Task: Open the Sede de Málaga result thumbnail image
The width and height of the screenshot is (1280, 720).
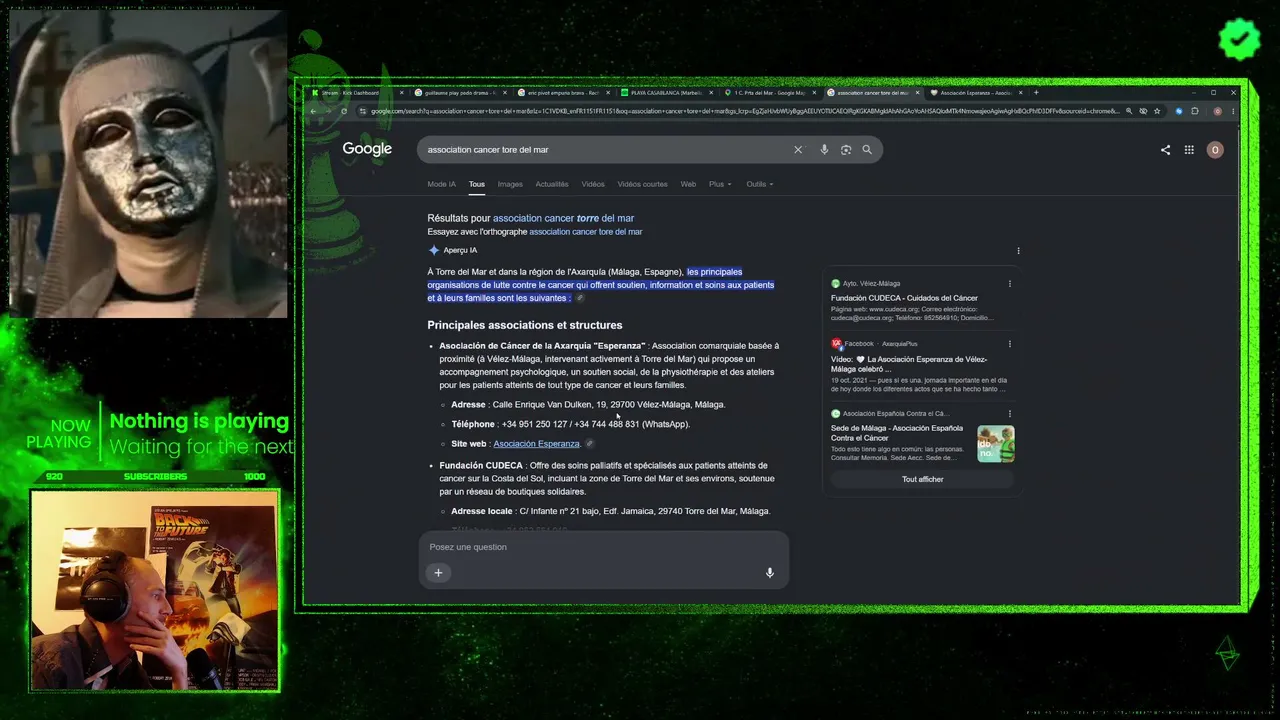Action: click(996, 444)
